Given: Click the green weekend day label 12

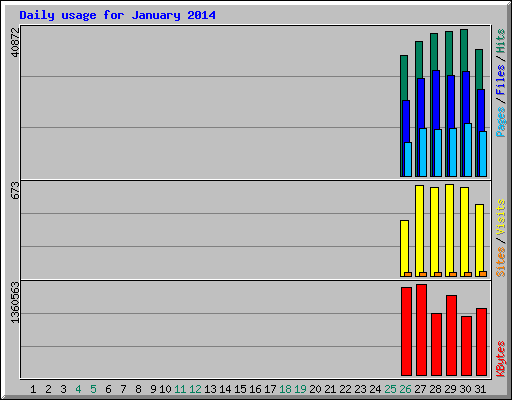Looking at the screenshot, I should (x=195, y=389).
